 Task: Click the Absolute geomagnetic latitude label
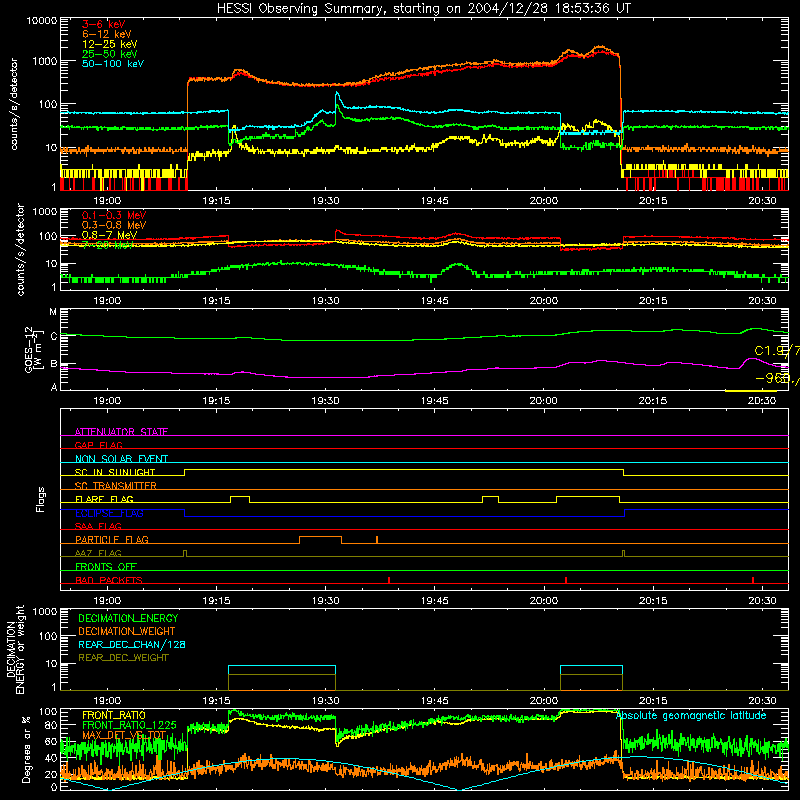[691, 715]
